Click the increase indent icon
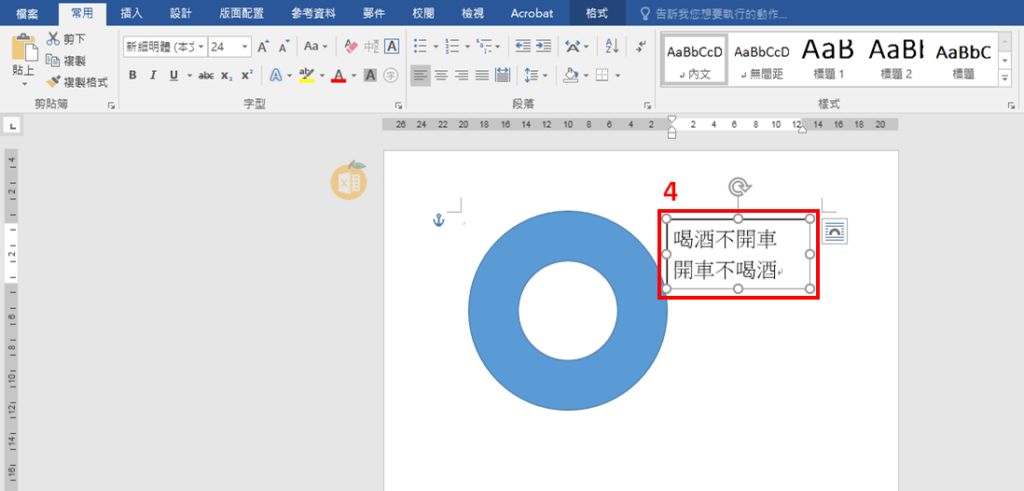 click(543, 46)
